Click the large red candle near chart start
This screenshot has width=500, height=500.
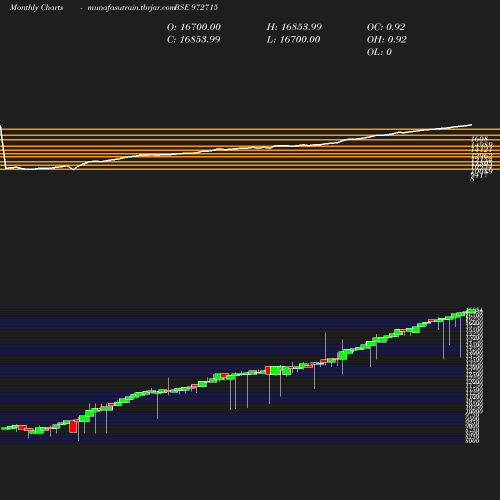[x=73, y=427]
